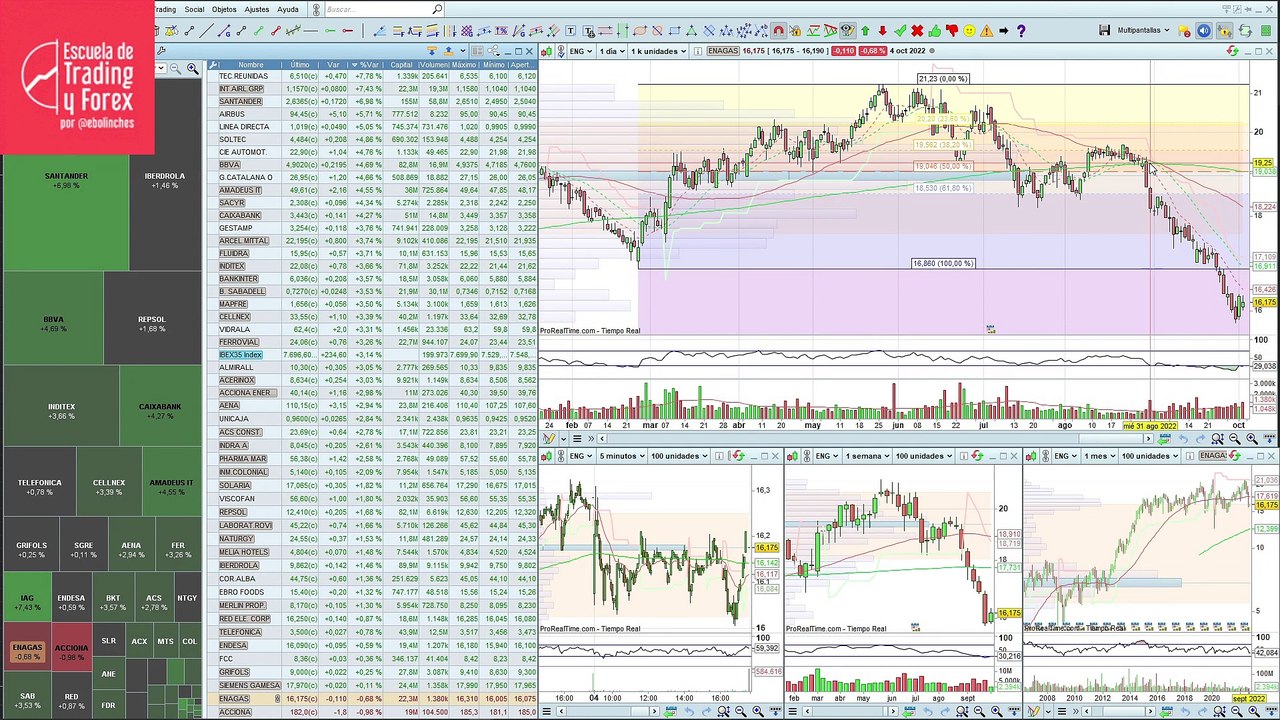Select the red X drawing object
1280x720 pixels.
tap(917, 31)
